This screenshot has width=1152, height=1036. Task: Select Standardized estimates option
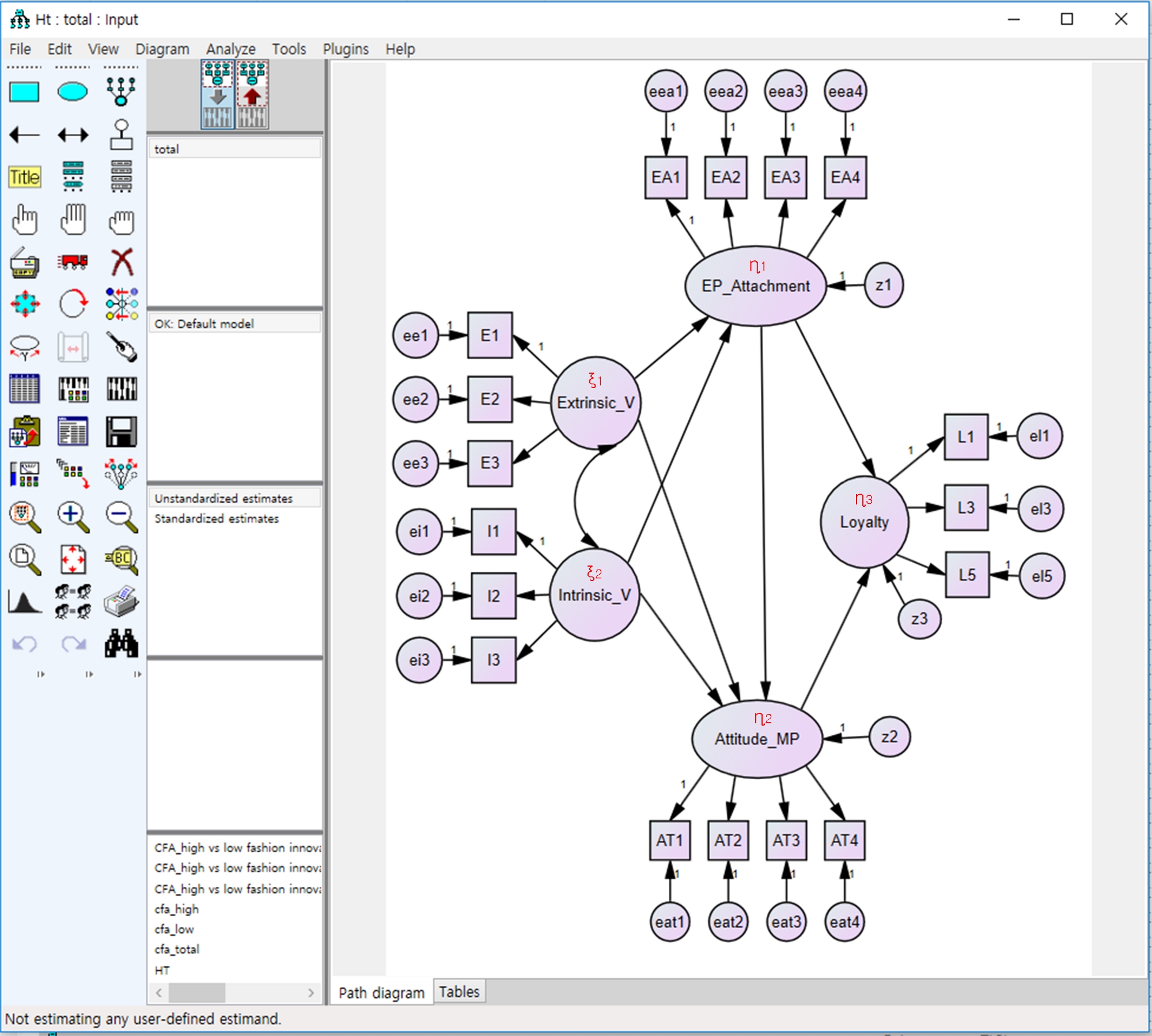pos(217,519)
